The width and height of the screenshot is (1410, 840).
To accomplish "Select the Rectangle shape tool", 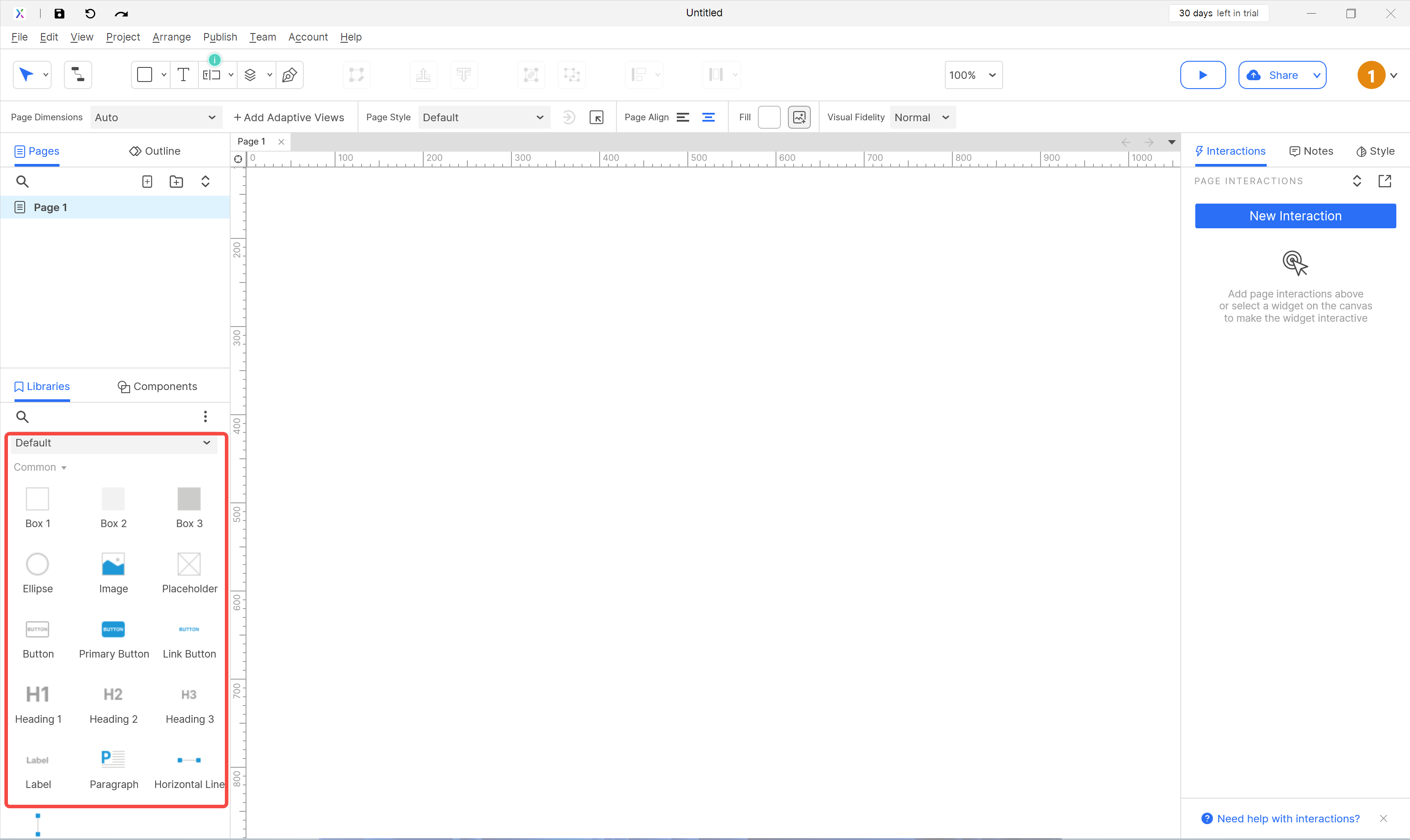I will point(145,75).
